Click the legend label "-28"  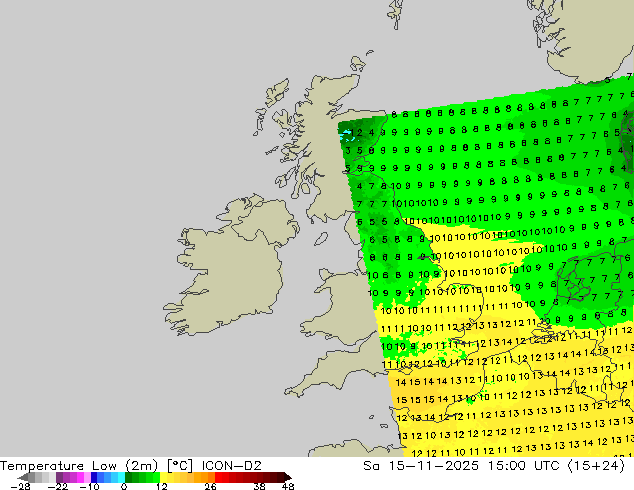21,486
